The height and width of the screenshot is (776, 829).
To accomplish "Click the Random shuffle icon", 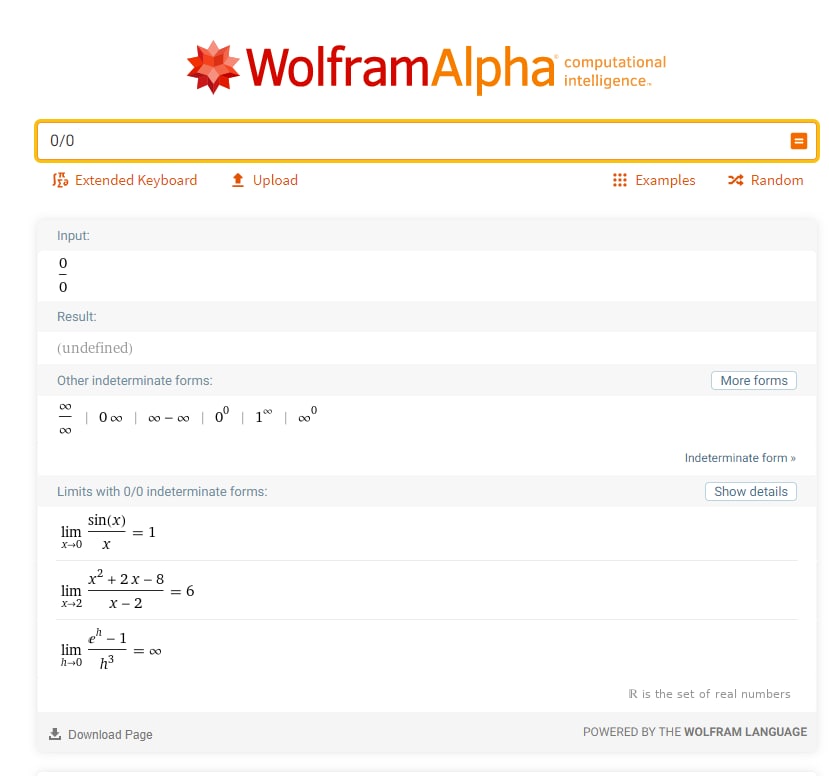I will click(x=735, y=180).
